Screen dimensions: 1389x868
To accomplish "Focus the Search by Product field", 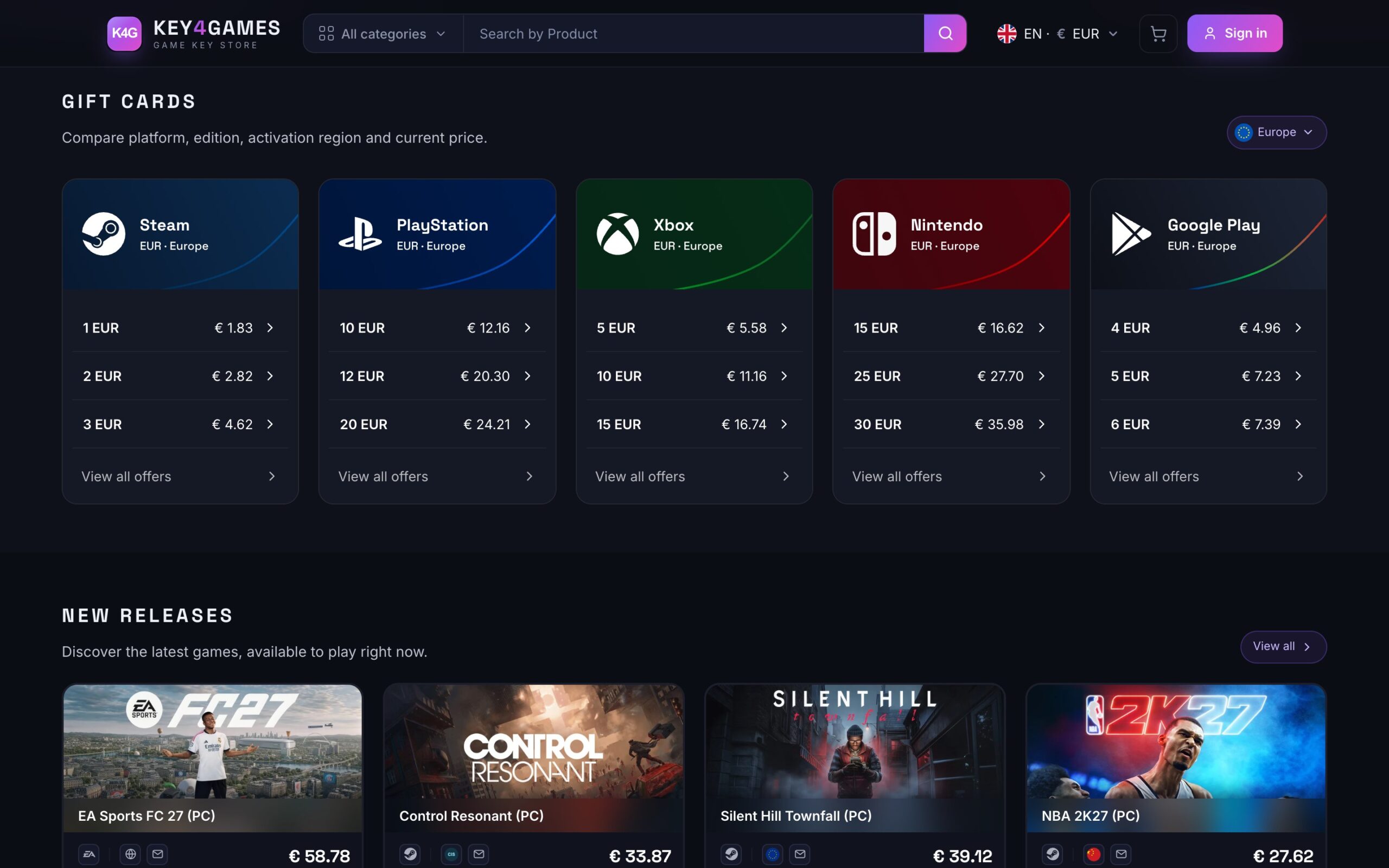I will pos(693,34).
